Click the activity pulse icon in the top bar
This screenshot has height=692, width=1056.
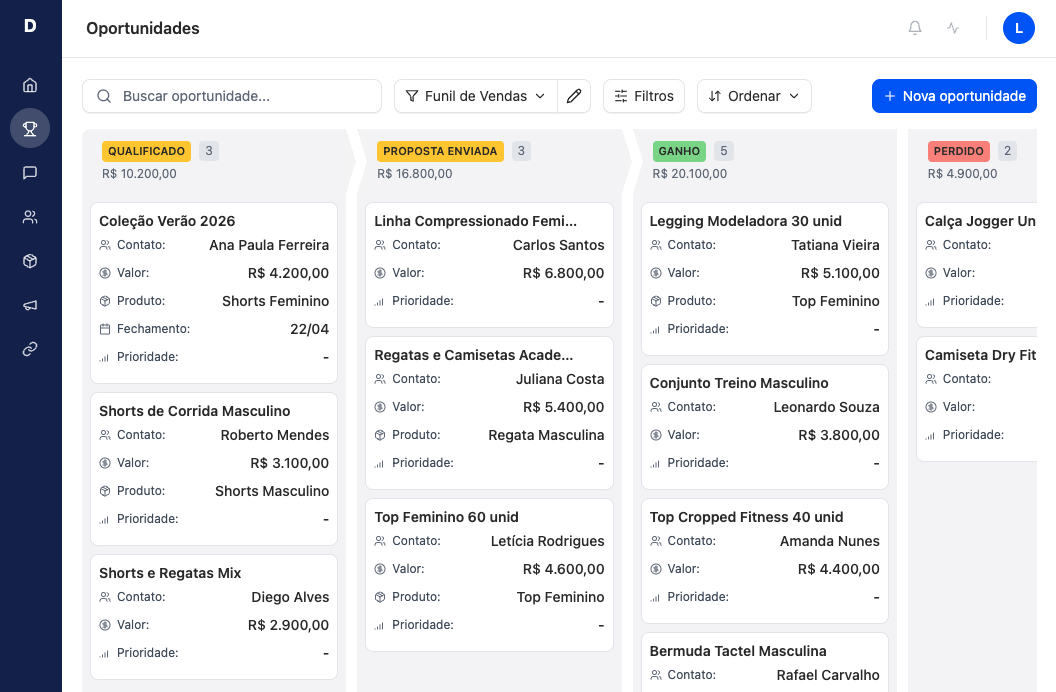(952, 28)
